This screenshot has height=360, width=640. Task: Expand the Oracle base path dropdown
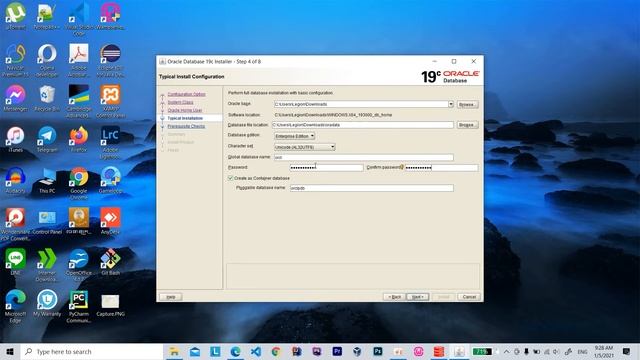451,104
